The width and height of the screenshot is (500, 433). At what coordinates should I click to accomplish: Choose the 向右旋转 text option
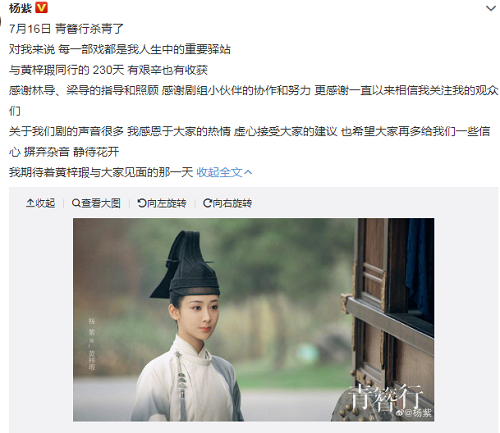point(232,203)
